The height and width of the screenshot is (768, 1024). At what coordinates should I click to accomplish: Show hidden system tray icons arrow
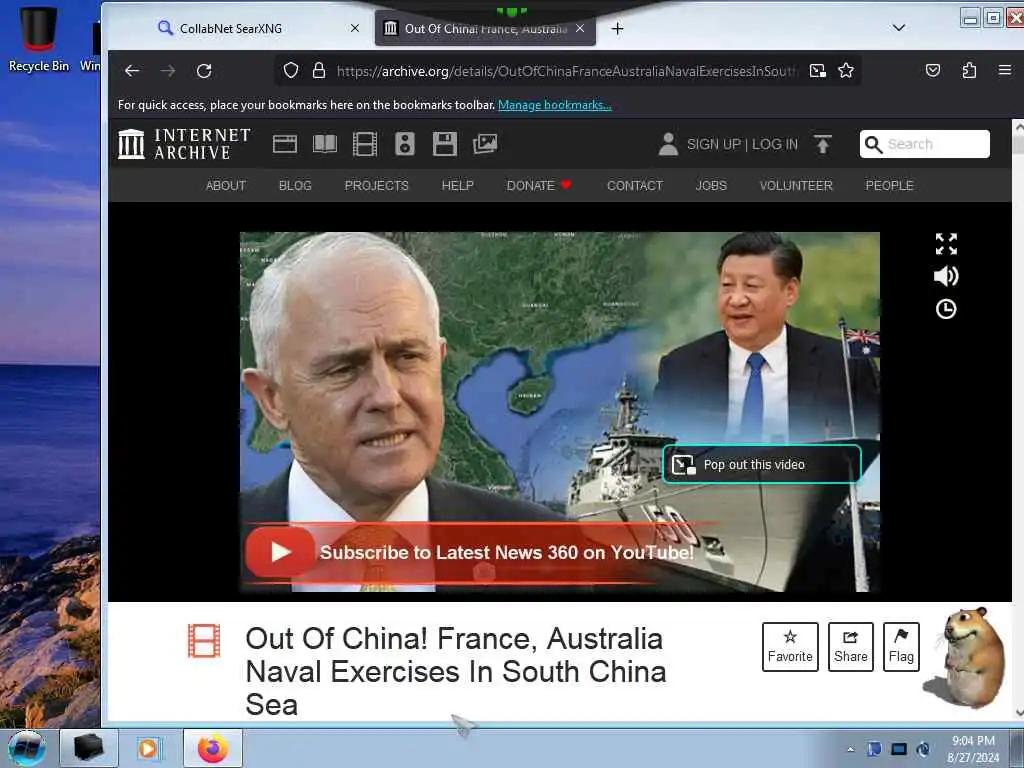pos(850,749)
